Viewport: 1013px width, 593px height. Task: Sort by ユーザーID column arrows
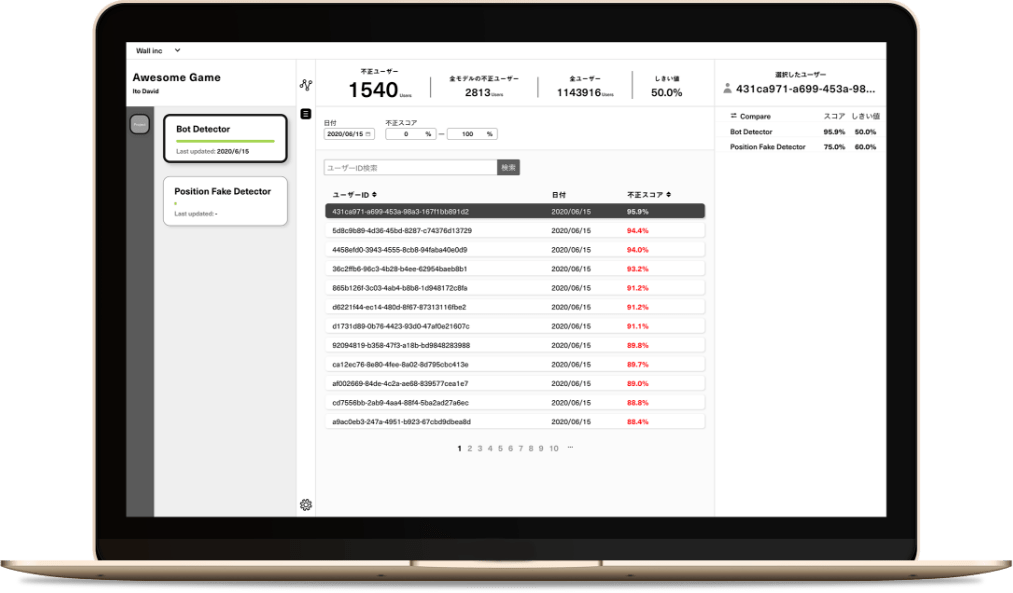click(x=374, y=194)
